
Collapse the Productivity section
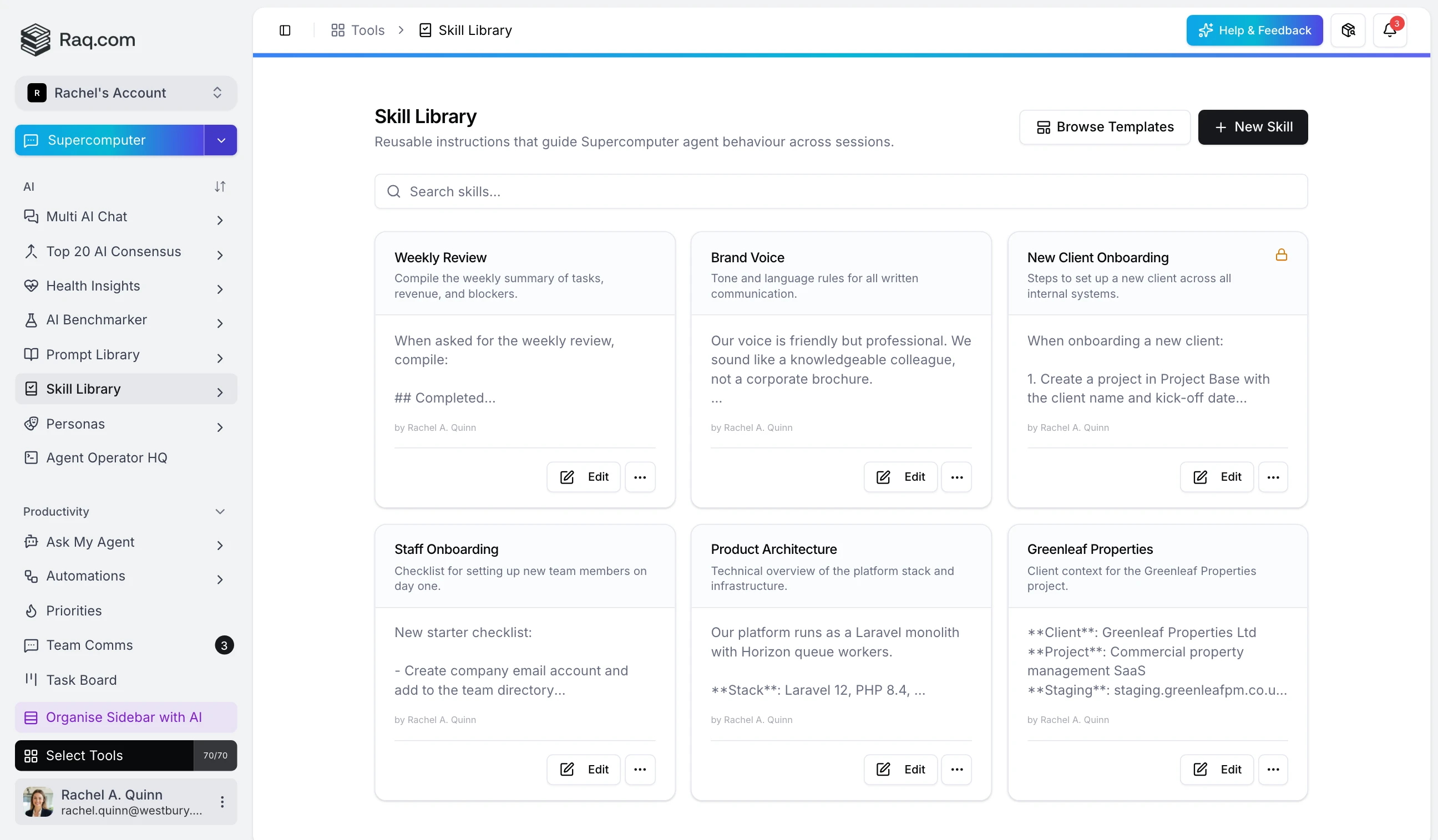click(x=220, y=512)
